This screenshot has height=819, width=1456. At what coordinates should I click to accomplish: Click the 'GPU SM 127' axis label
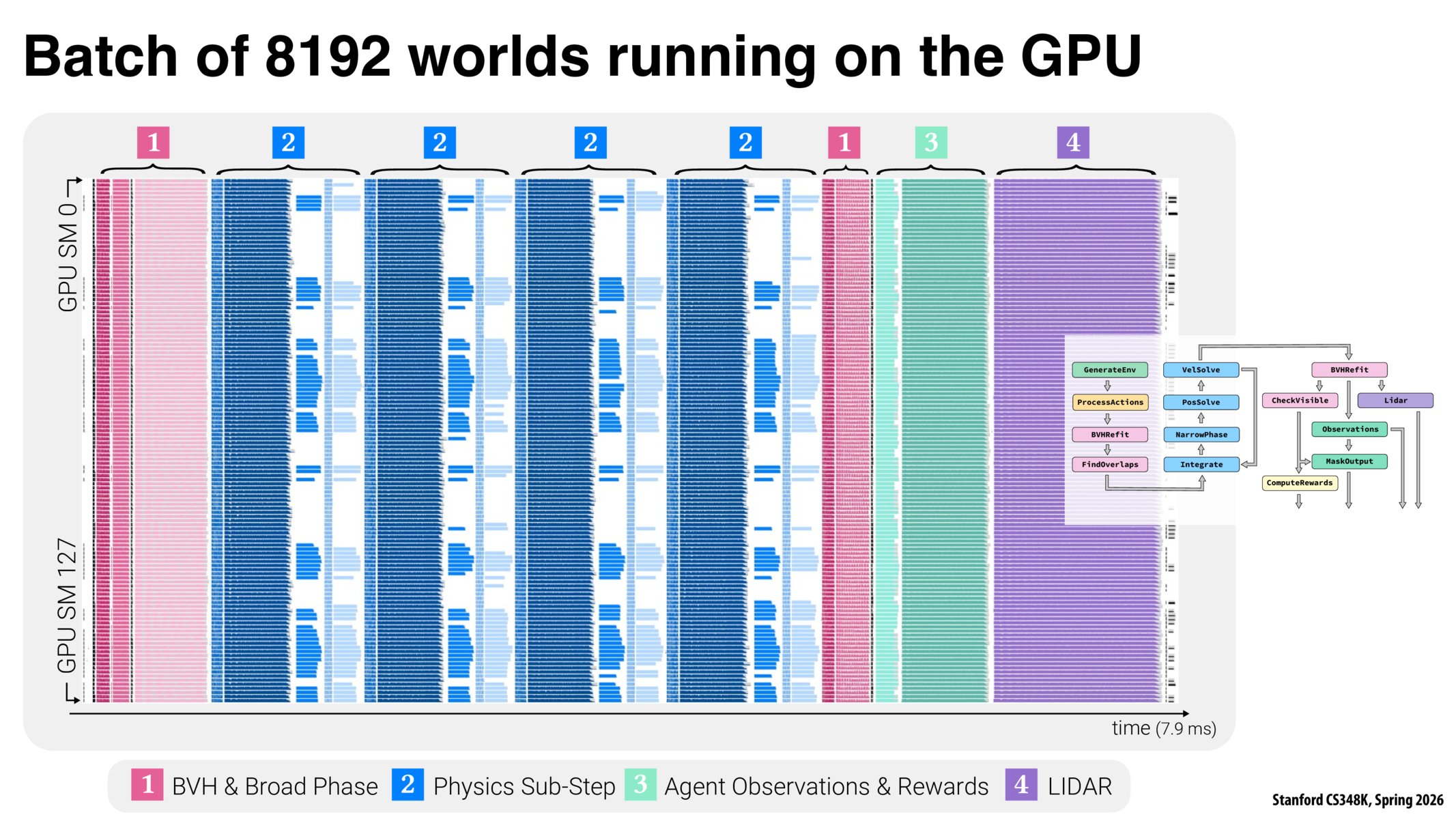pos(66,605)
